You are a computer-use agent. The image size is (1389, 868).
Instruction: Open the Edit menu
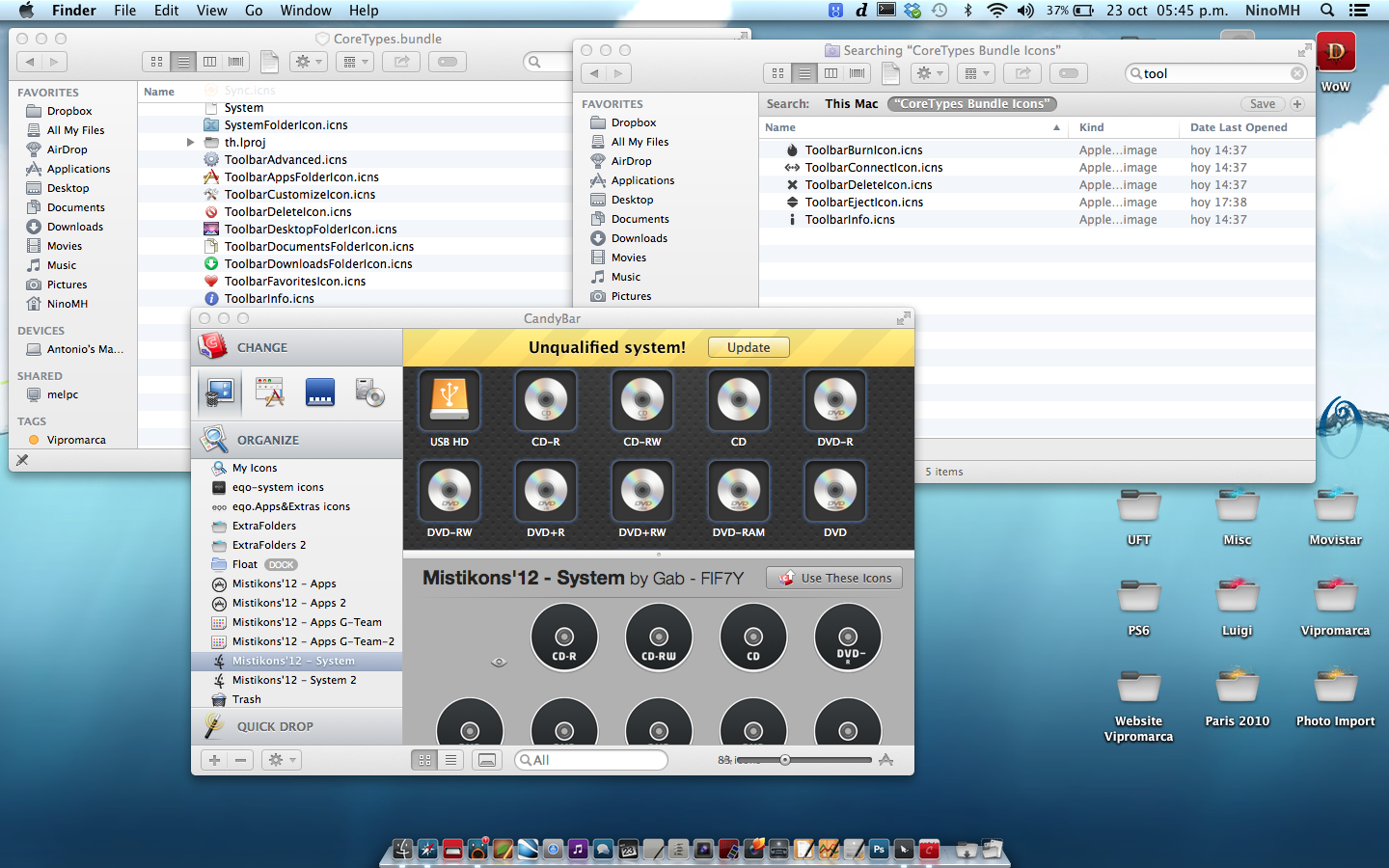coord(167,11)
